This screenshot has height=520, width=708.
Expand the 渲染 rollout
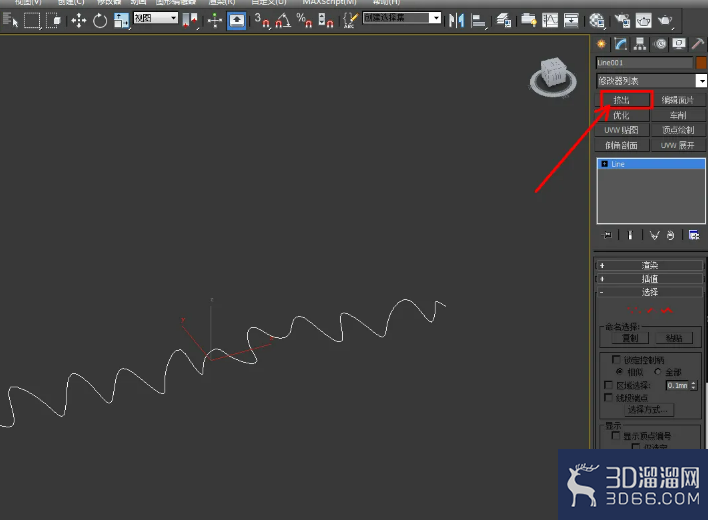pos(650,265)
